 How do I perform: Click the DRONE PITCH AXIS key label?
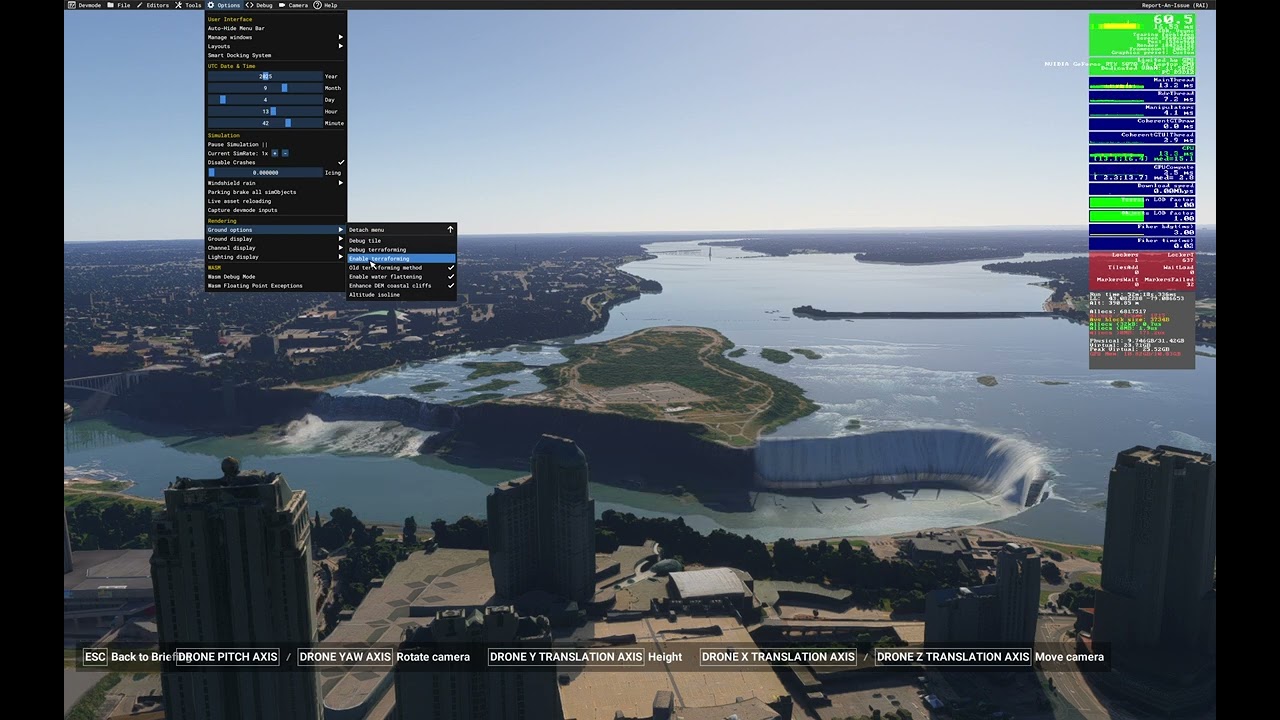click(228, 657)
